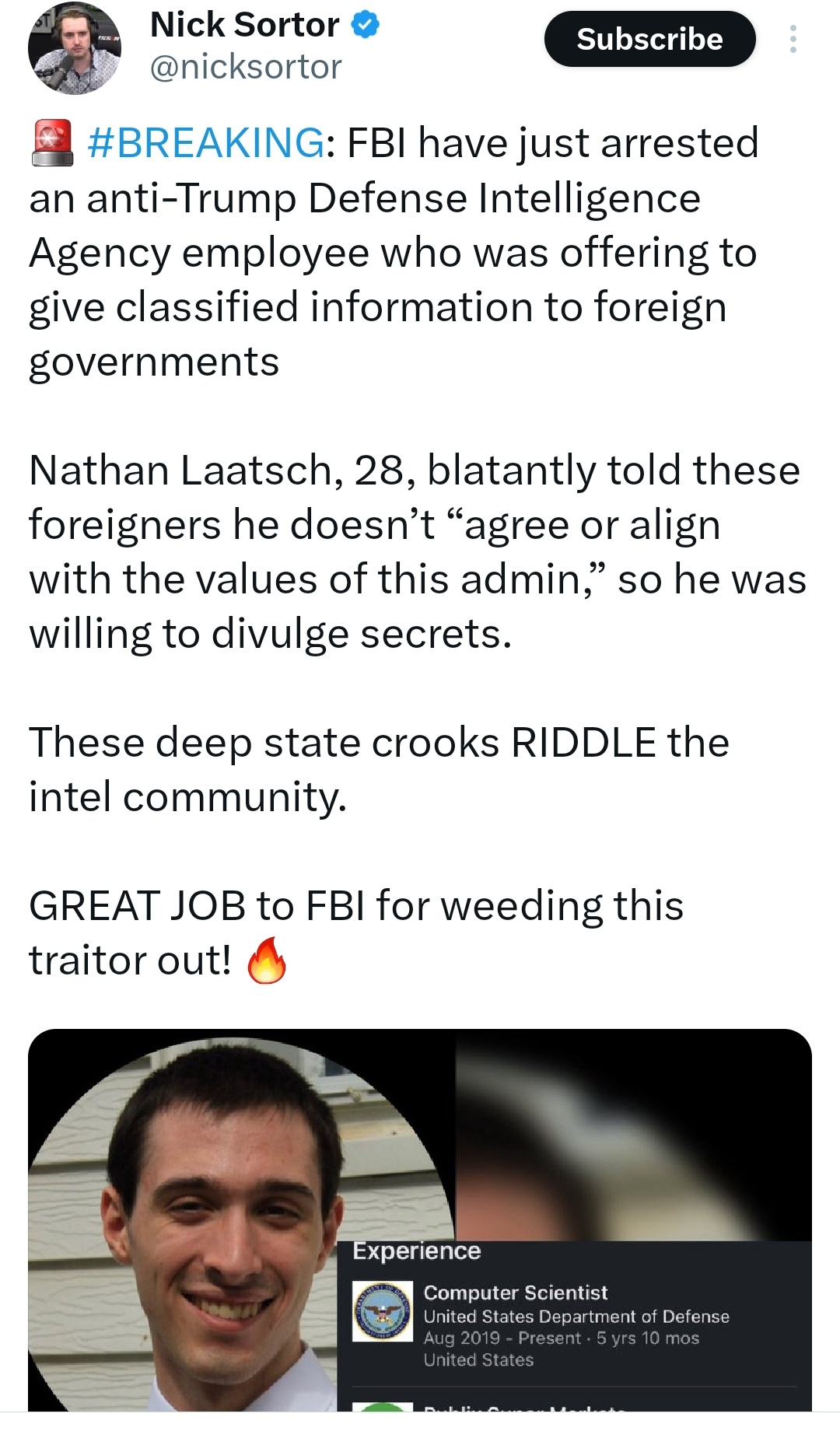Open Nick Sortor's profile avatar

click(74, 48)
